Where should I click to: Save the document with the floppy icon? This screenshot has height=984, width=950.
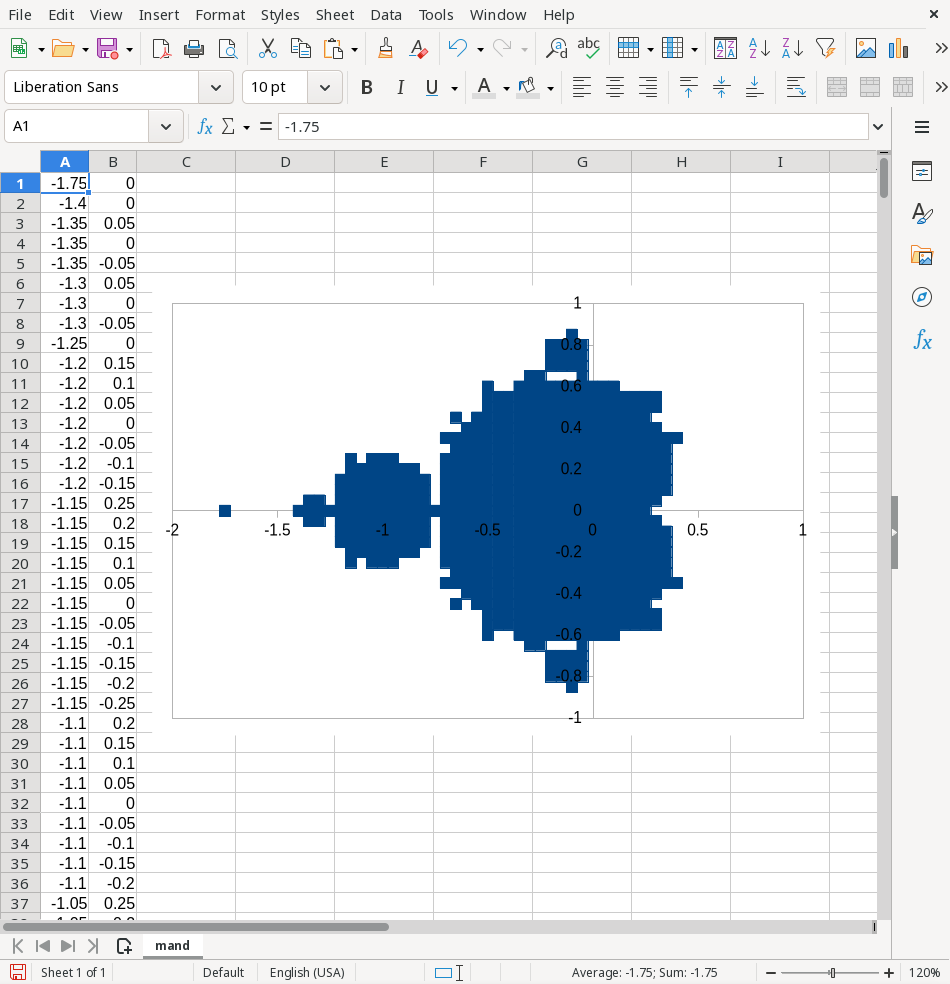(x=107, y=48)
